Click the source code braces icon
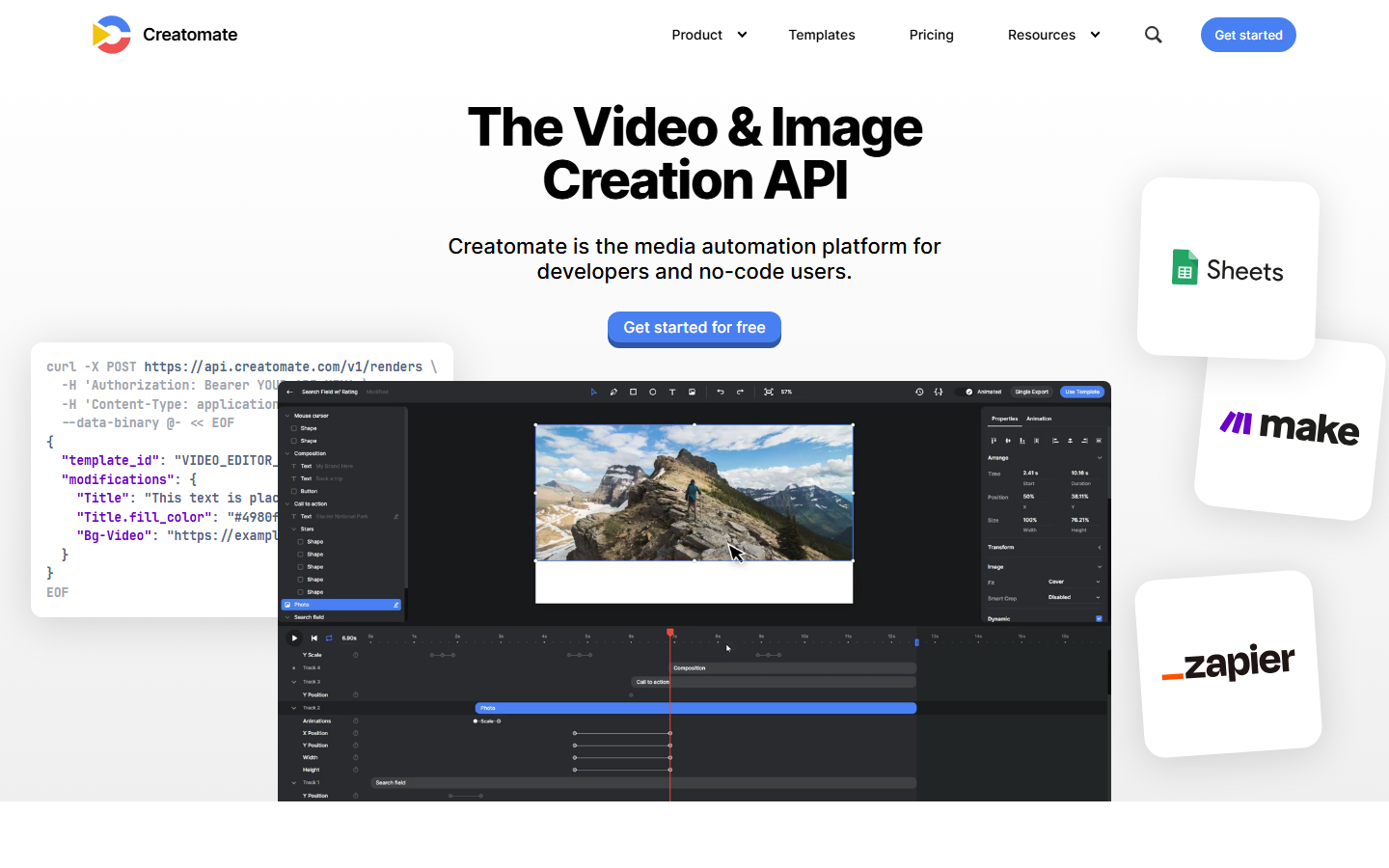1389x868 pixels. tap(939, 393)
